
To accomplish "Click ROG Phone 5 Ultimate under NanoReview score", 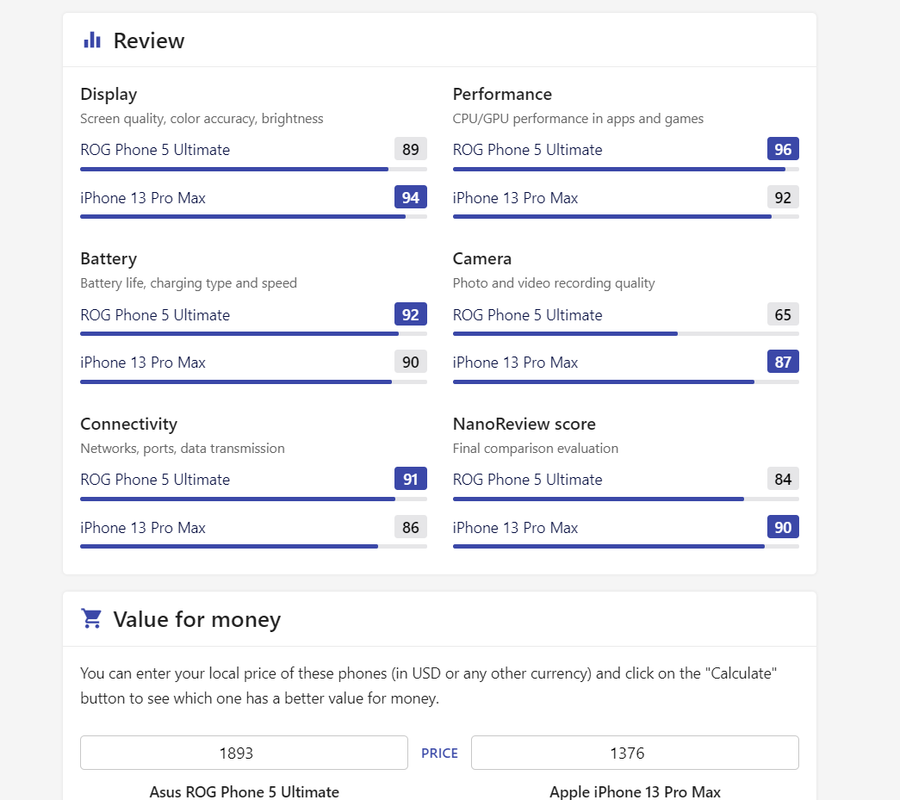I will [527, 480].
